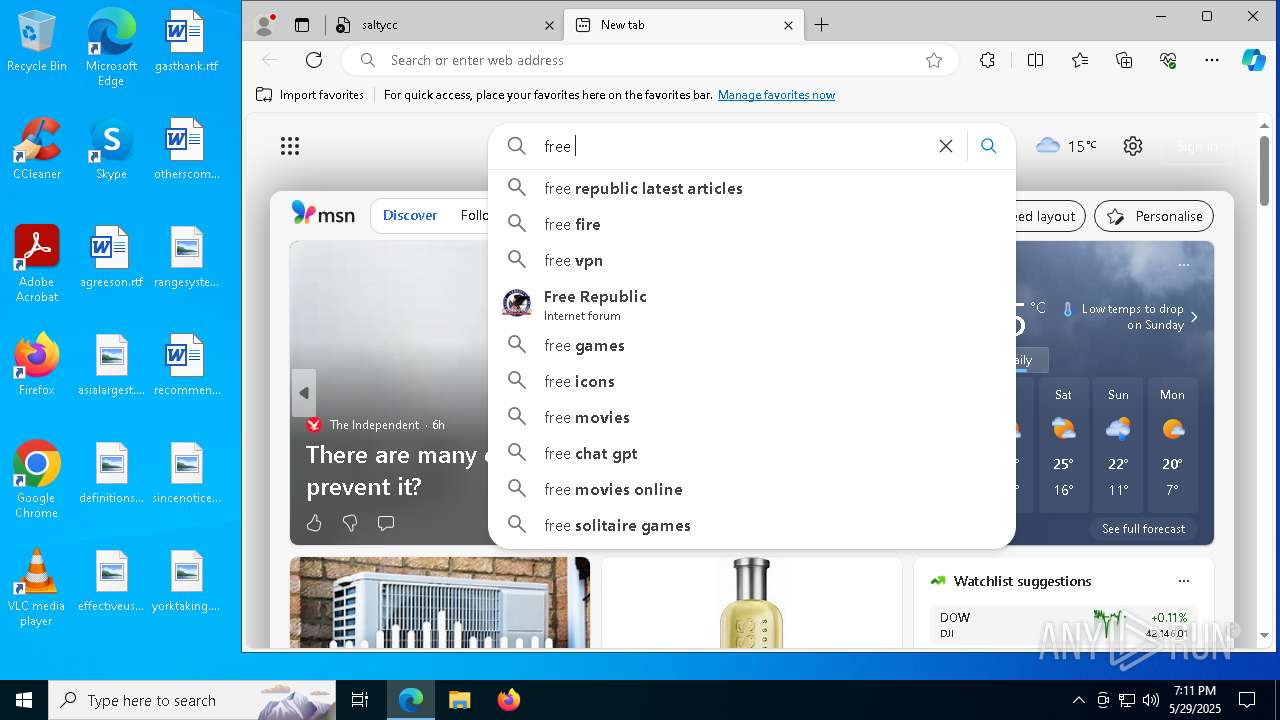The width and height of the screenshot is (1280, 720).
Task: Clear the search box text
Action: tap(945, 146)
